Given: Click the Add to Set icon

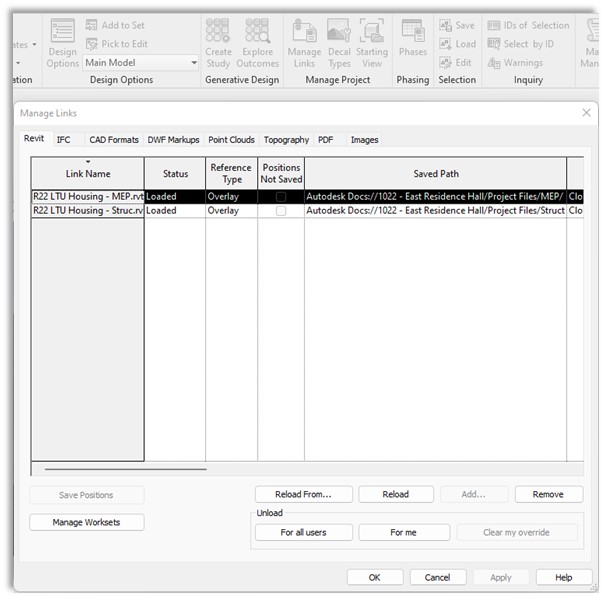Looking at the screenshot, I should pos(91,25).
